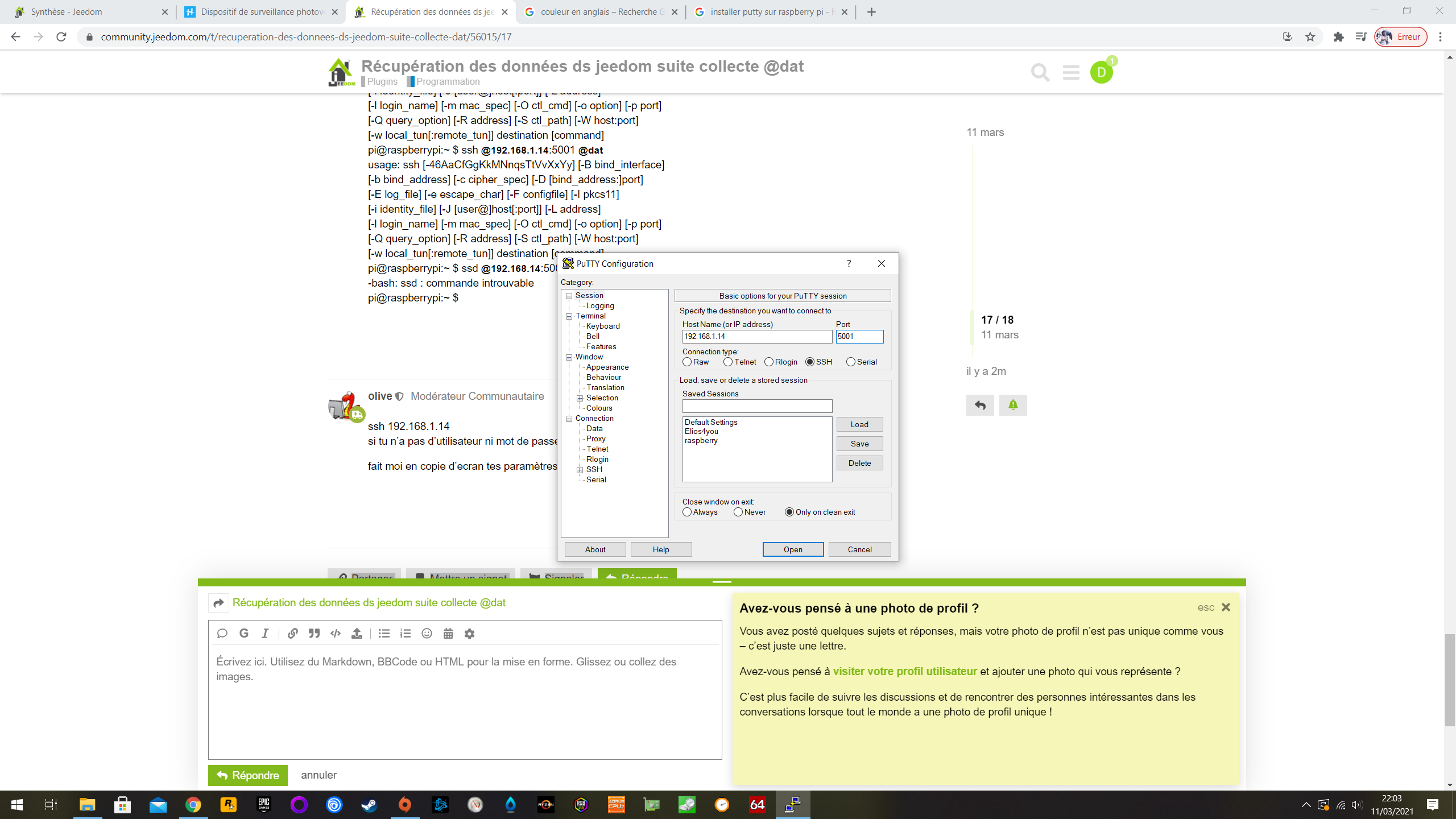The height and width of the screenshot is (819, 1456).
Task: Click the Host Name input field
Action: 756,337
